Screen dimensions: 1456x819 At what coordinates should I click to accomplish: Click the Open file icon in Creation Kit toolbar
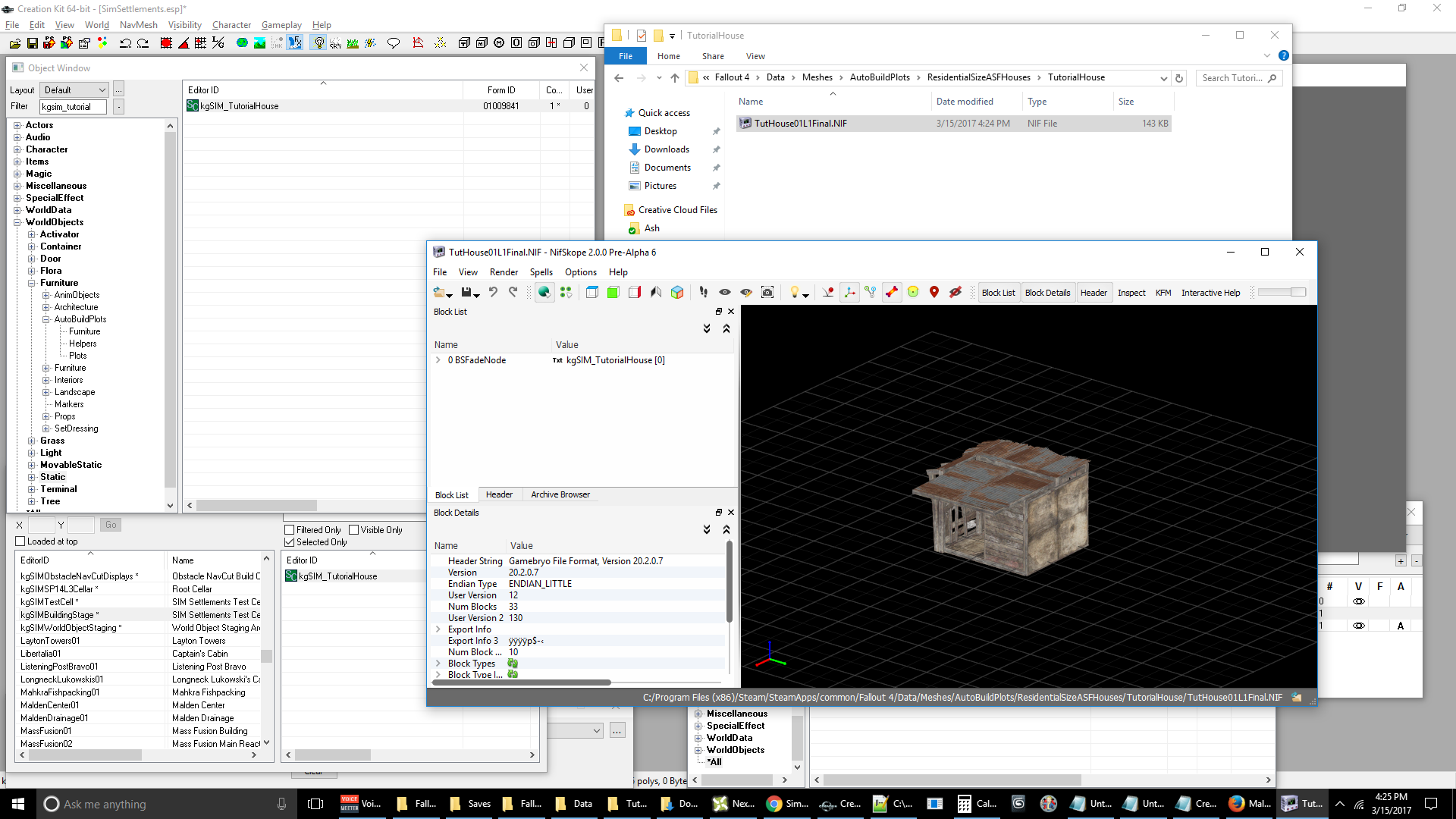click(x=14, y=43)
